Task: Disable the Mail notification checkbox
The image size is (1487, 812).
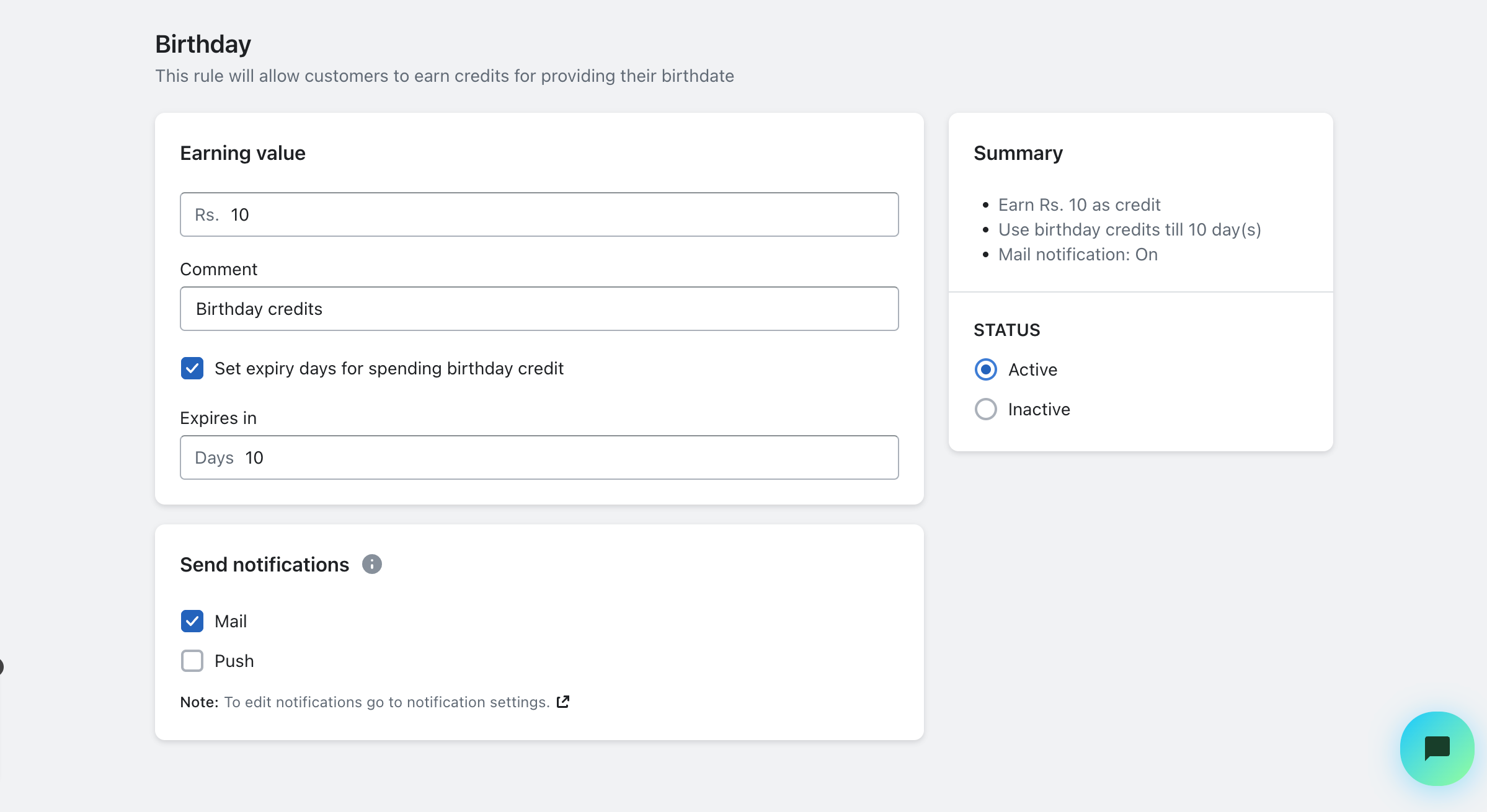Action: pos(192,621)
